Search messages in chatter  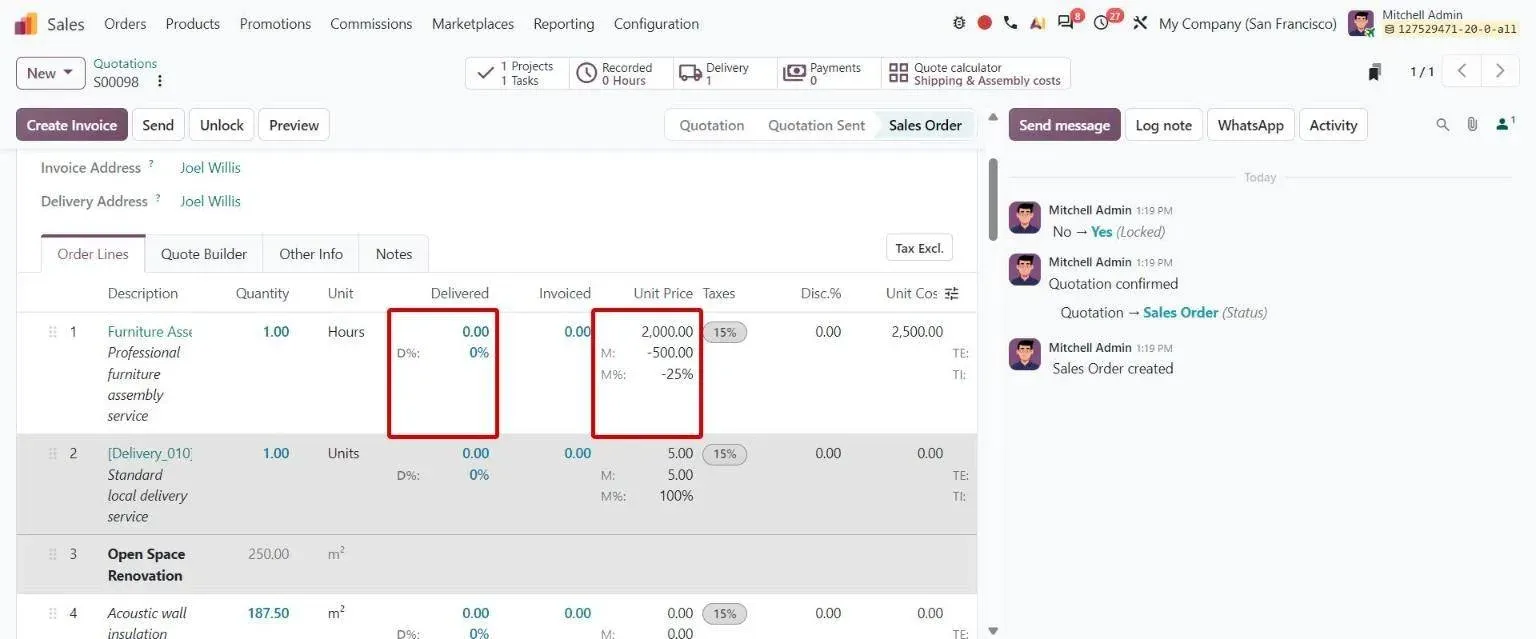pos(1442,125)
